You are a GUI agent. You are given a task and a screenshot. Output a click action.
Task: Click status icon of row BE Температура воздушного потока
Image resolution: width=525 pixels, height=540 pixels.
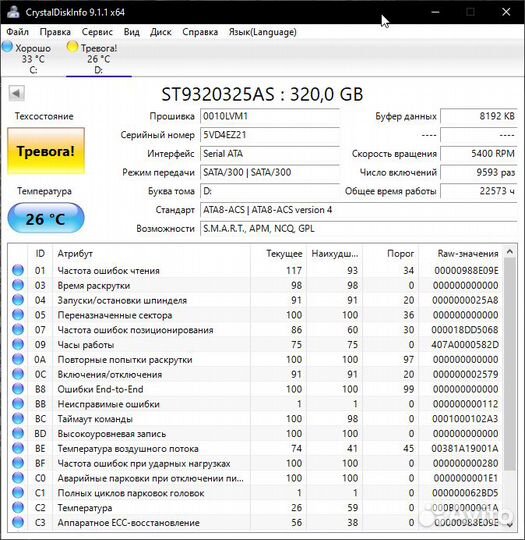pyautogui.click(x=18, y=448)
